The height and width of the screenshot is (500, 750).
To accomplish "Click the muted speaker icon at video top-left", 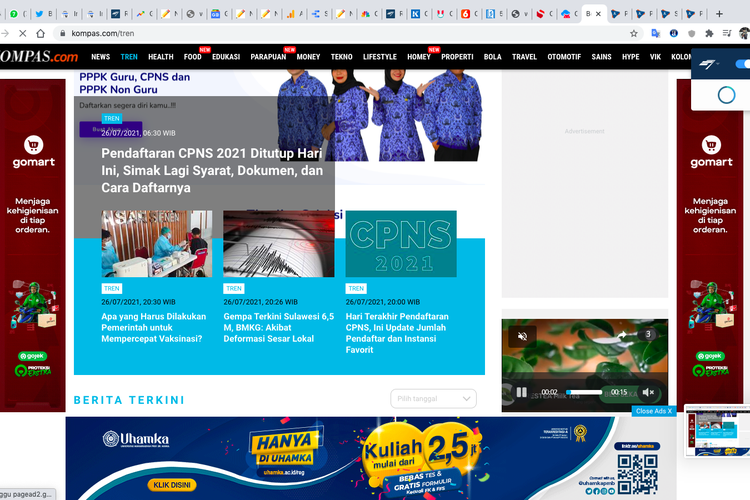I will (521, 336).
